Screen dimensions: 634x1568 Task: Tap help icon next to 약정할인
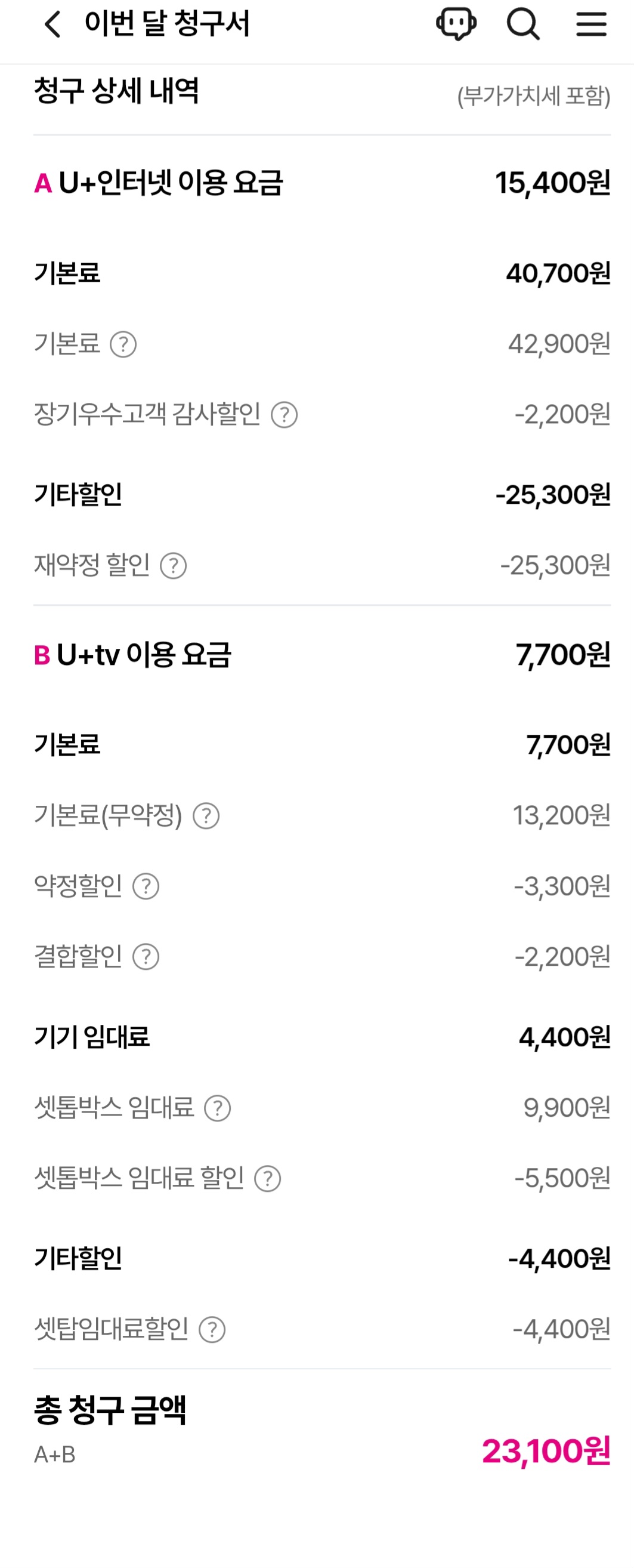[146, 887]
